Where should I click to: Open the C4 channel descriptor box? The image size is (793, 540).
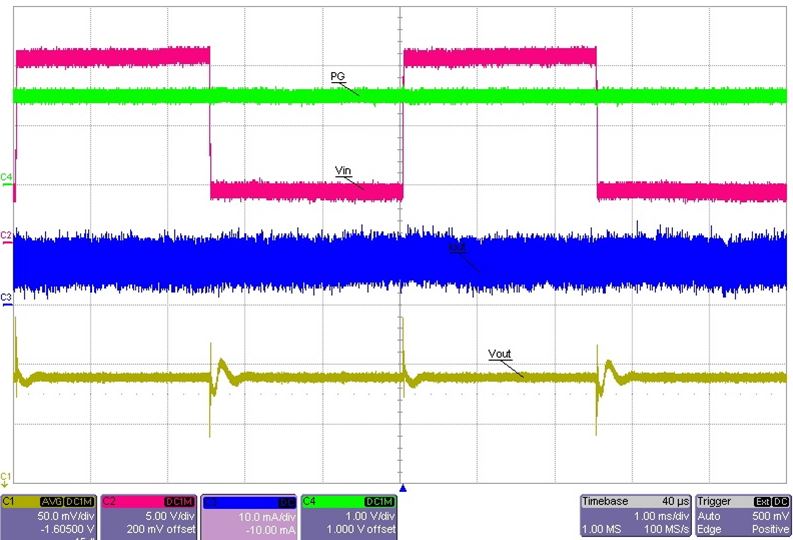click(x=349, y=517)
